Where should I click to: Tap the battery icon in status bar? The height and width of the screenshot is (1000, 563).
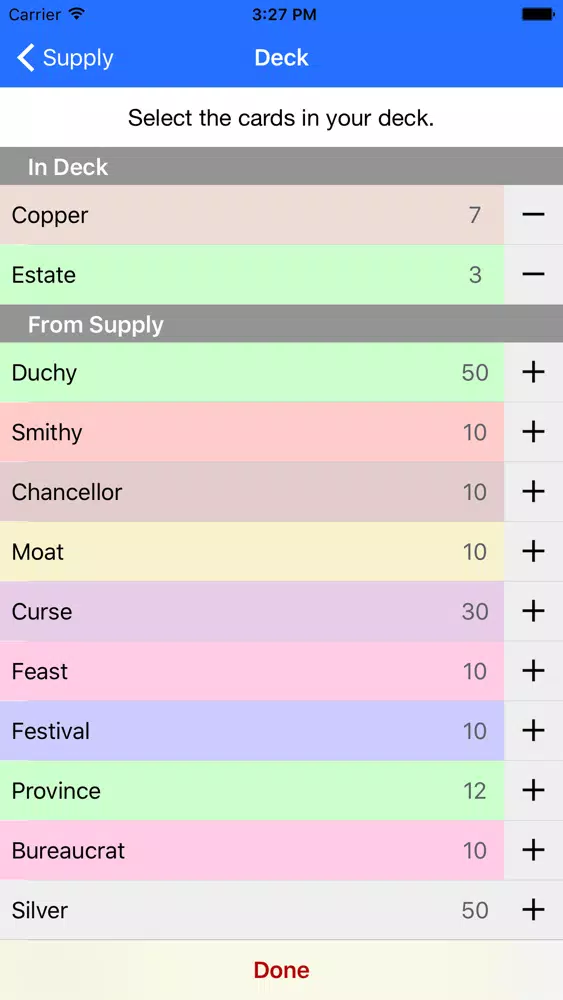tap(537, 14)
